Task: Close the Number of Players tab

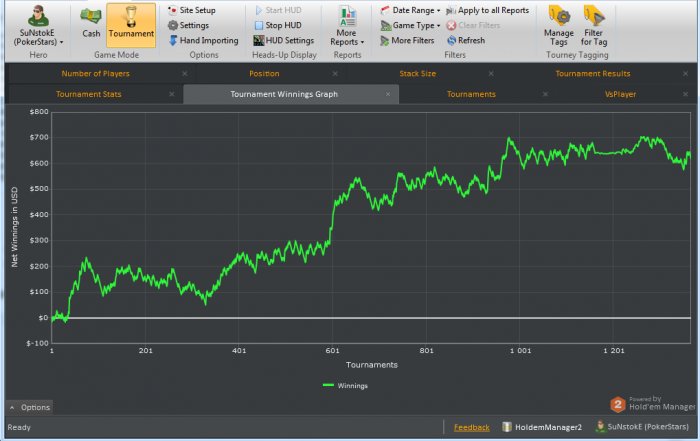Action: point(184,74)
